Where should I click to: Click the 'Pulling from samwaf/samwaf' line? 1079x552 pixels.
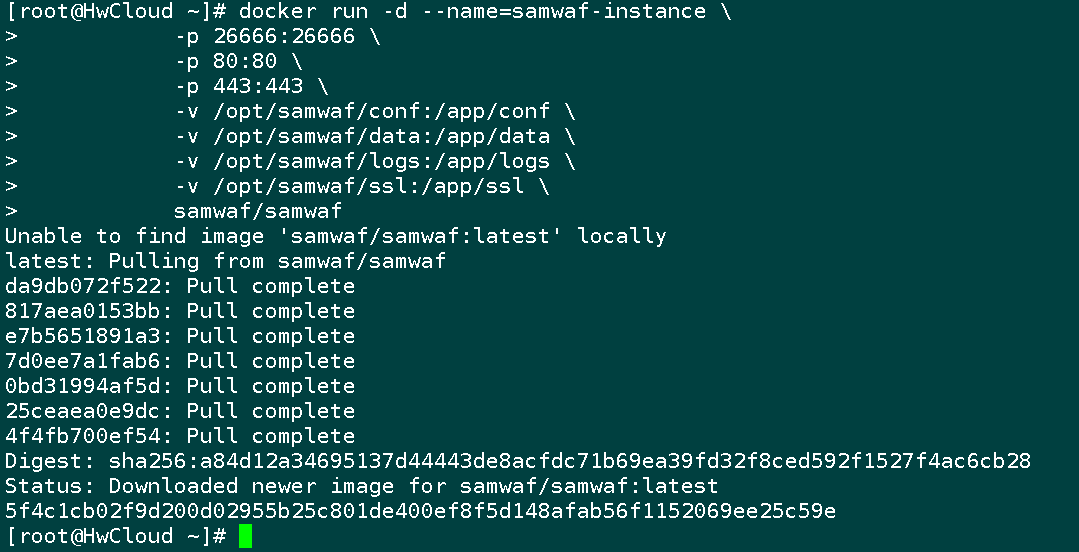pos(226,261)
